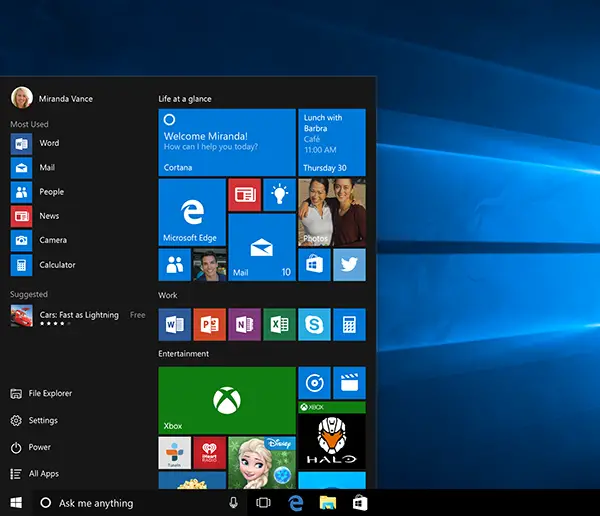Click the Windows Start button
Viewport: 600px width, 516px height.
[16, 503]
